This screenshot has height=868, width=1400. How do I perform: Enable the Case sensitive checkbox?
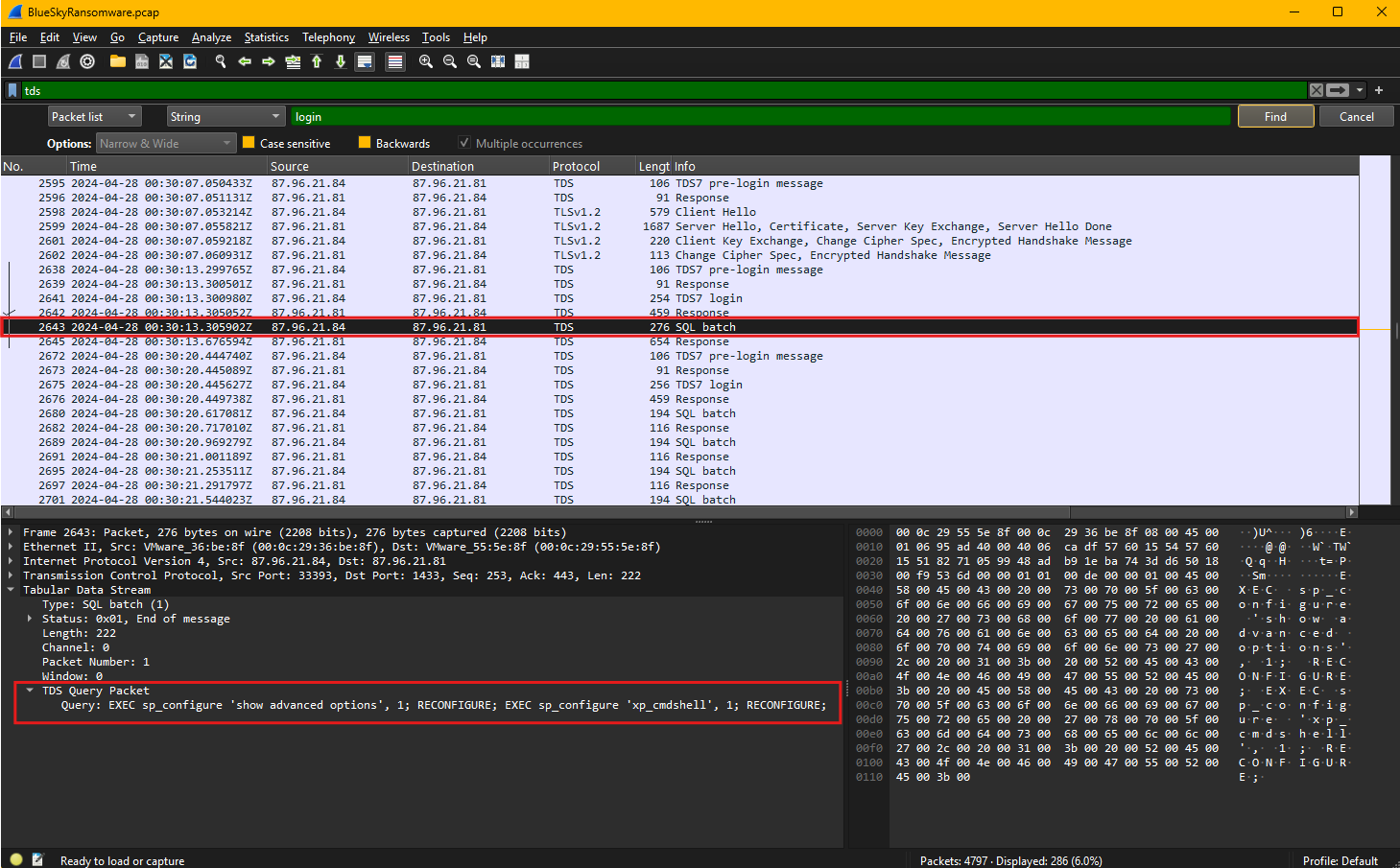249,143
